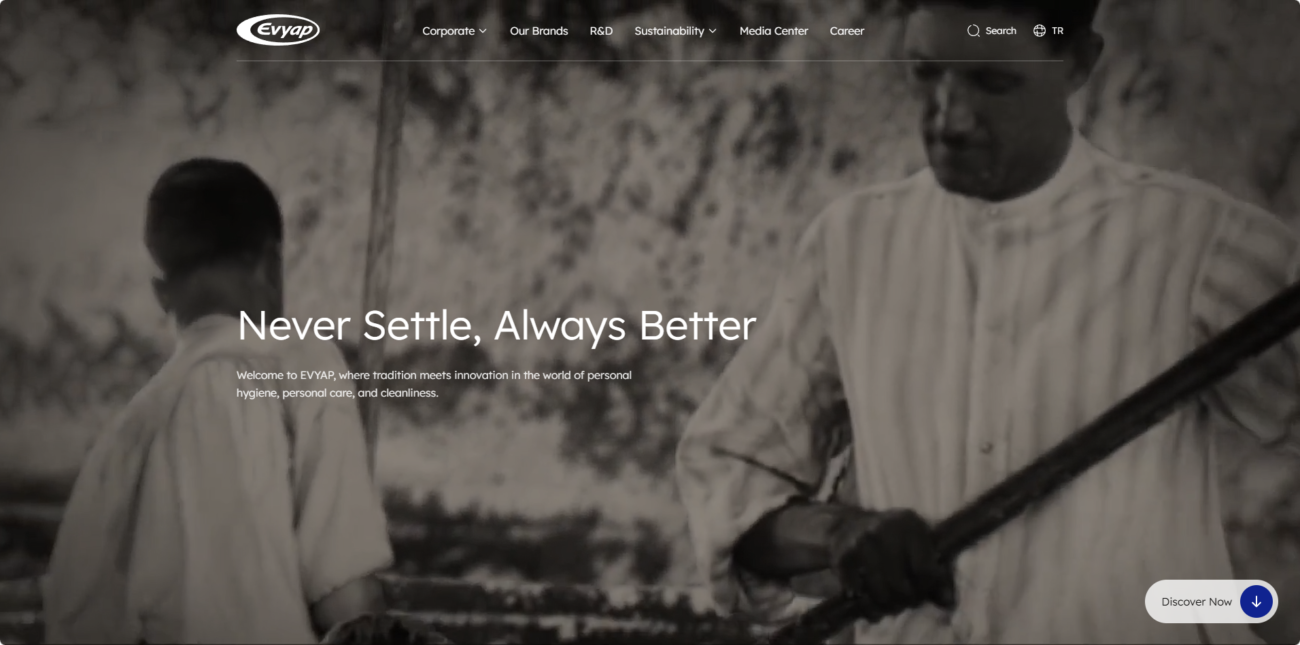Image resolution: width=1300 pixels, height=645 pixels.
Task: Switch language to TR
Action: 1058,31
